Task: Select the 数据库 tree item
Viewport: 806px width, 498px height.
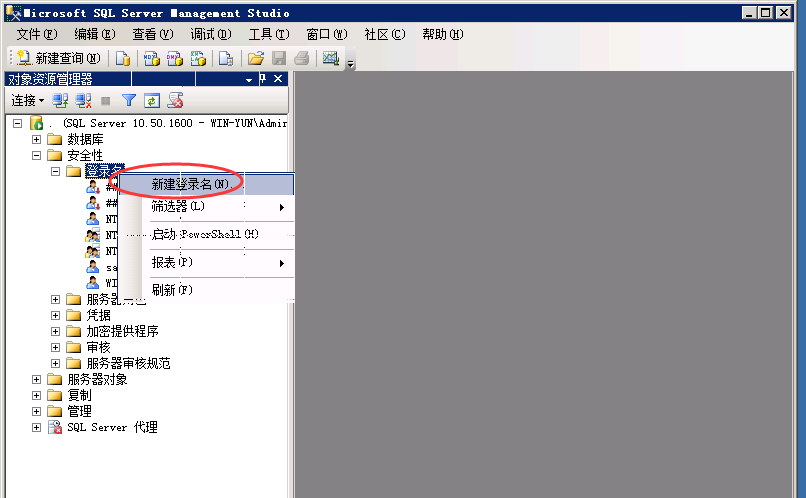Action: pos(85,139)
